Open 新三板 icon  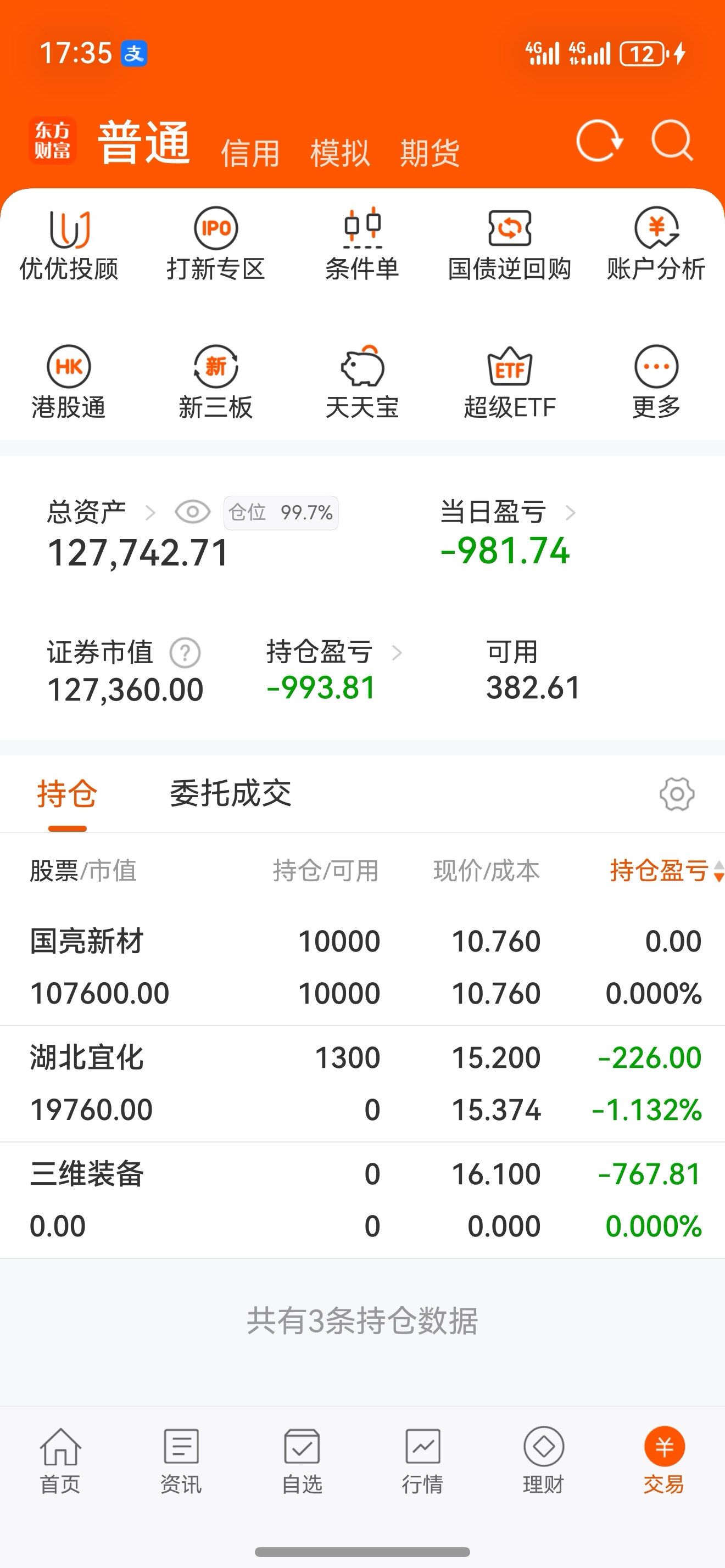point(215,366)
